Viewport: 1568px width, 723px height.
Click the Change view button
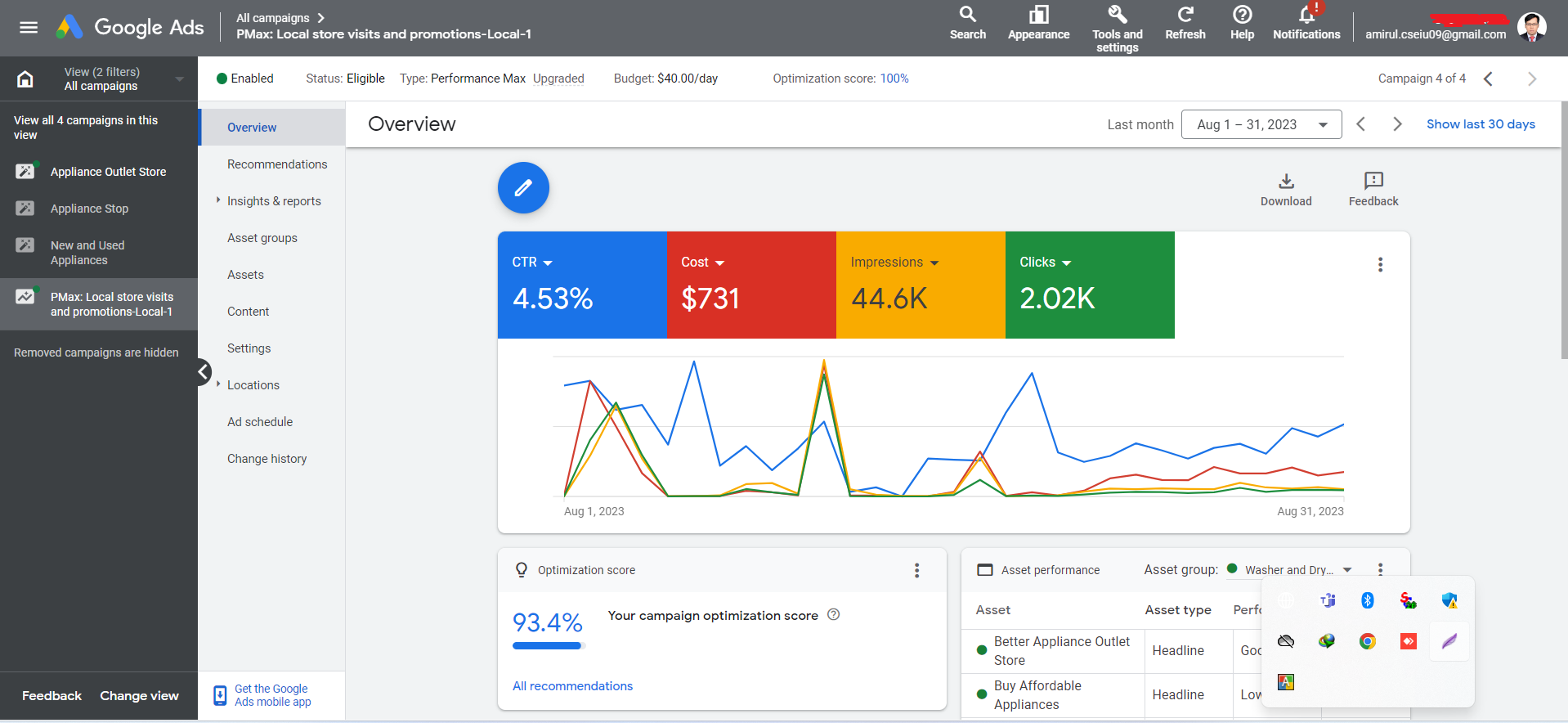point(139,696)
